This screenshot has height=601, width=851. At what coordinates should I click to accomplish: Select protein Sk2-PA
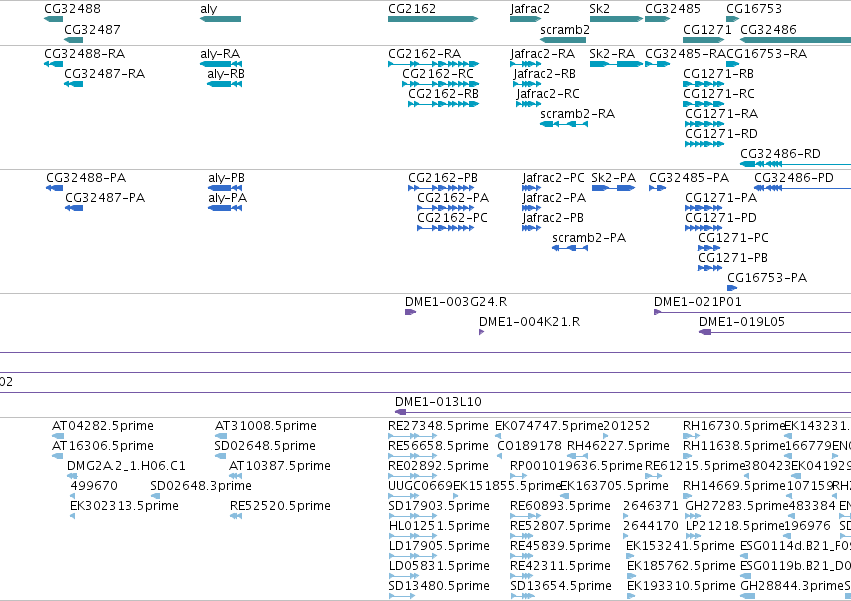[x=613, y=188]
